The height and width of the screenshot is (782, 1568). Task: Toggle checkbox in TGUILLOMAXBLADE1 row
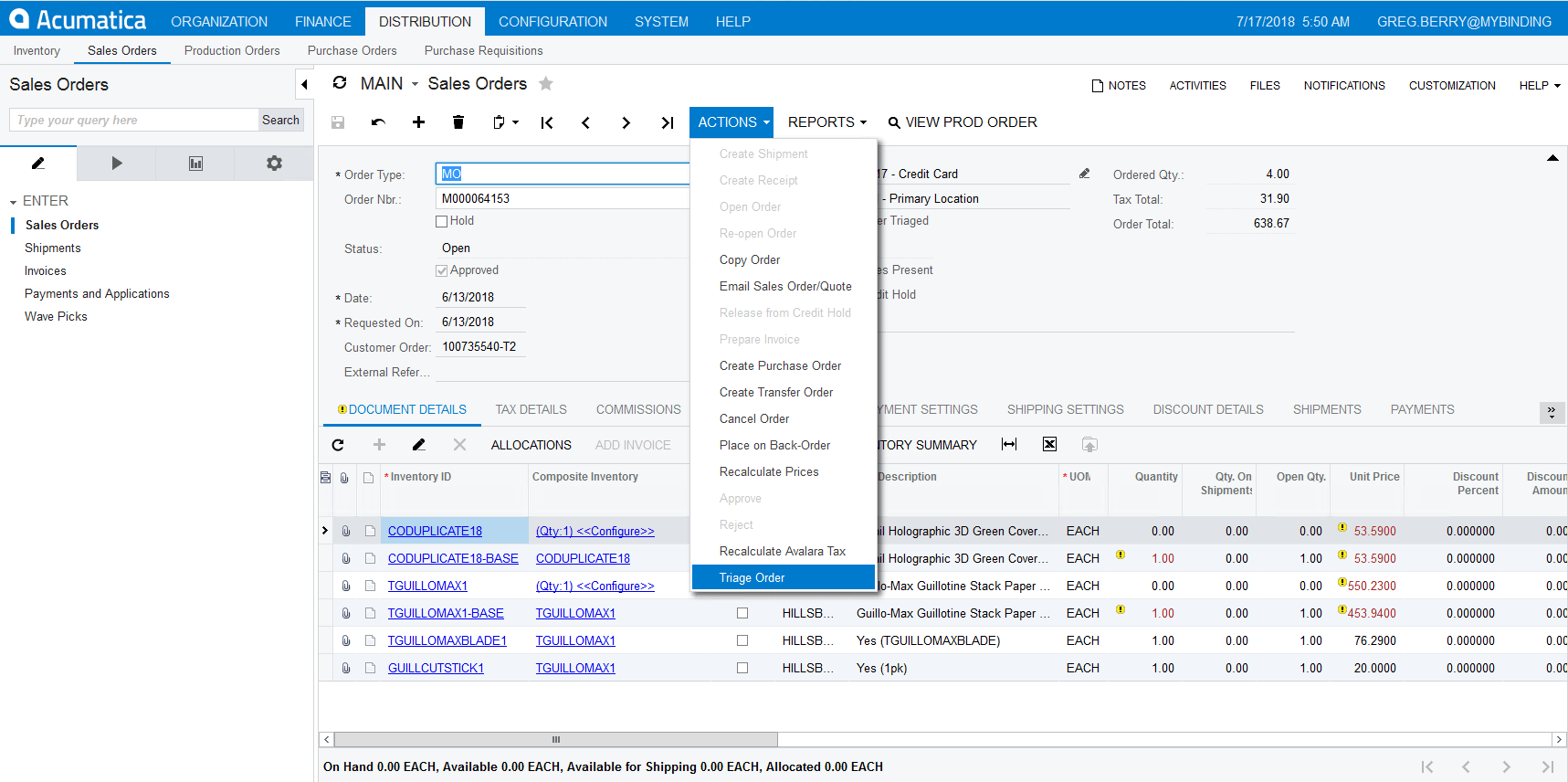pyautogui.click(x=742, y=640)
